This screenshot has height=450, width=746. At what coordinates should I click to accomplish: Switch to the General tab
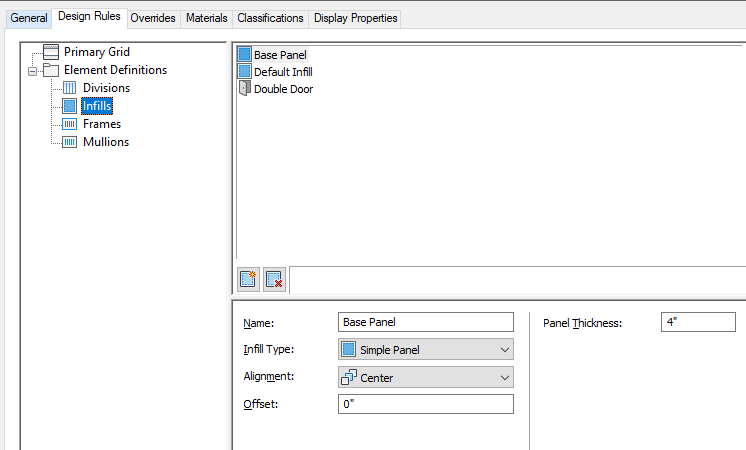29,18
